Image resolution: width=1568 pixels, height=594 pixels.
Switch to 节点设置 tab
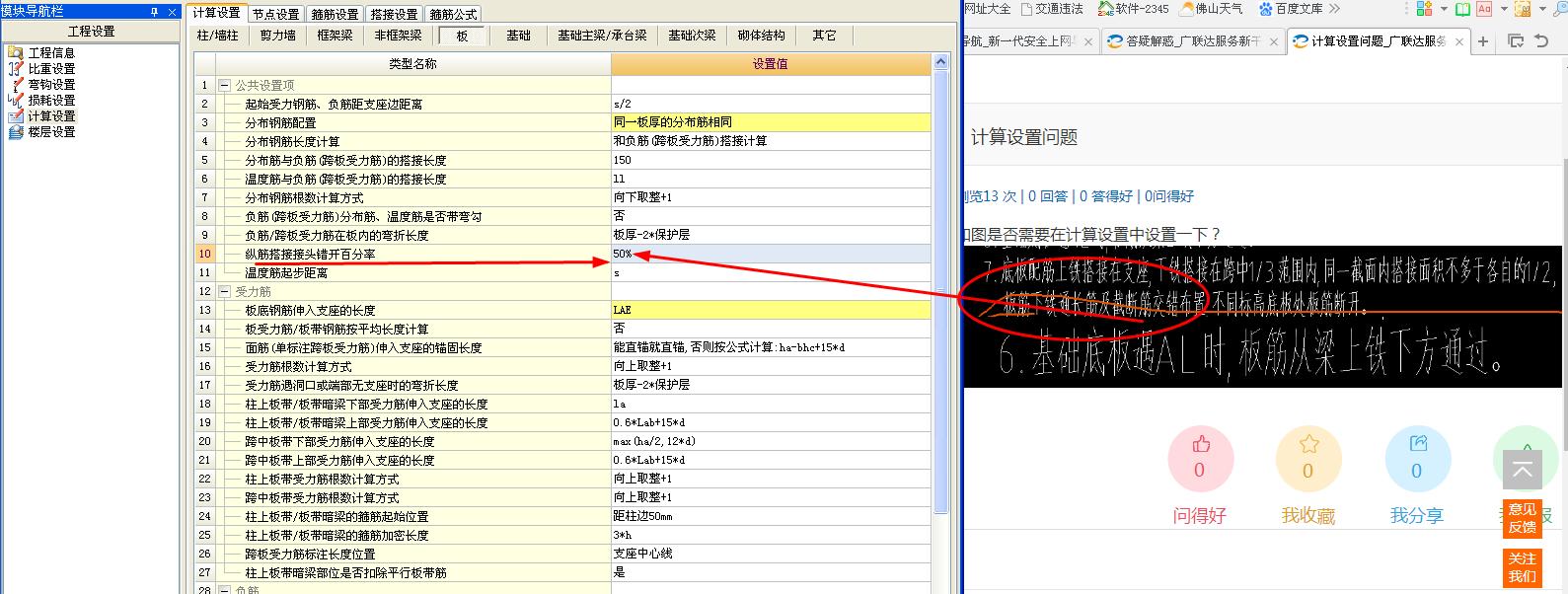point(275,14)
